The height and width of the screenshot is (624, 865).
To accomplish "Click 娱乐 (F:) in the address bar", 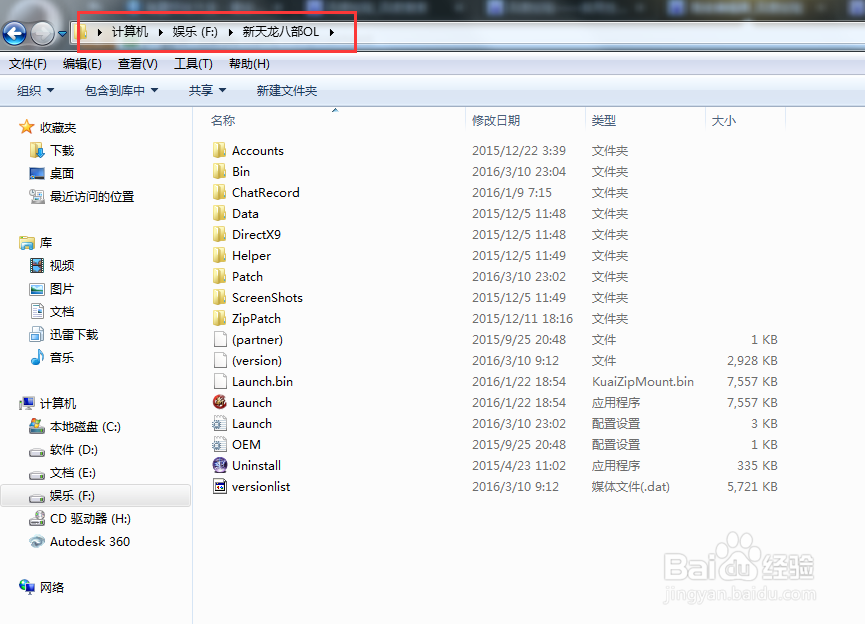I will [195, 32].
